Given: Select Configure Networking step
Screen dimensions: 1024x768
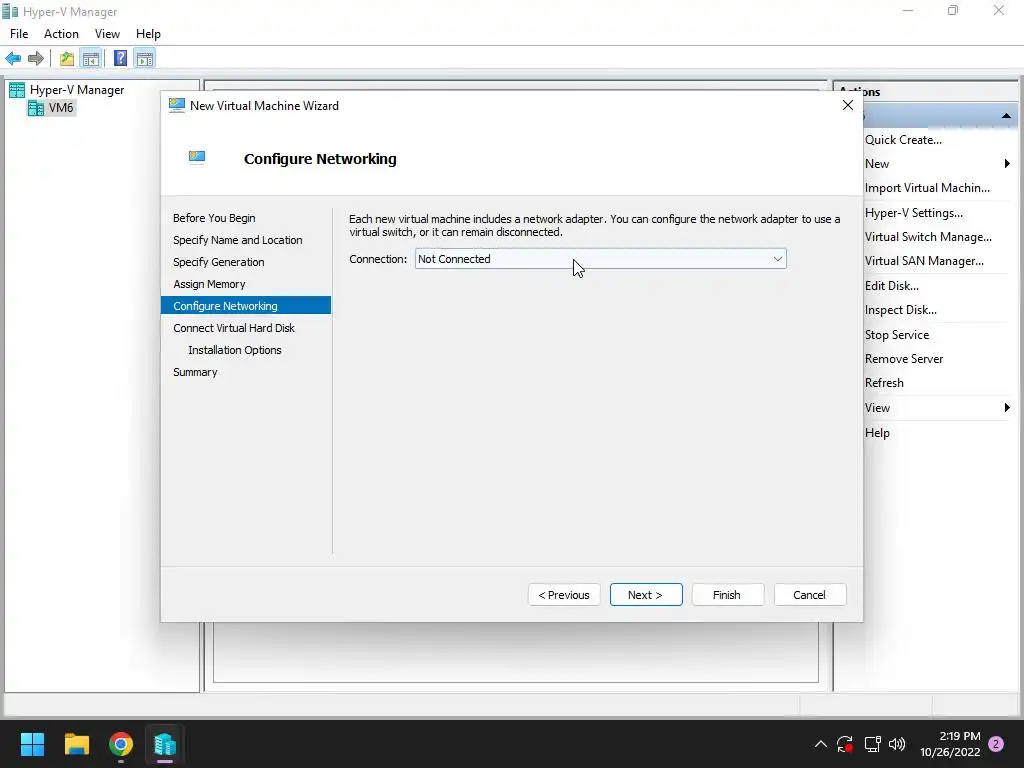Looking at the screenshot, I should 246,306.
